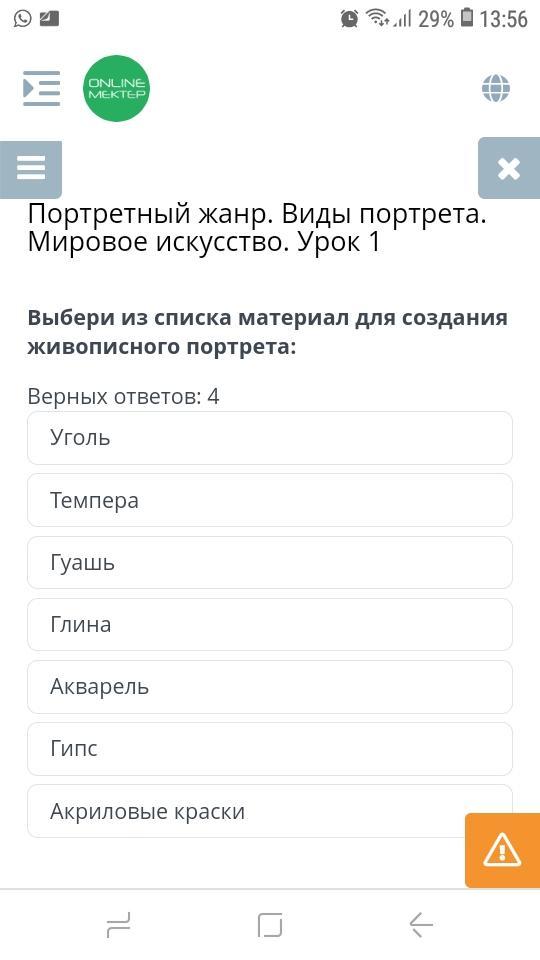The image size is (540, 960).
Task: Tap the Android home button icon
Action: click(x=270, y=924)
